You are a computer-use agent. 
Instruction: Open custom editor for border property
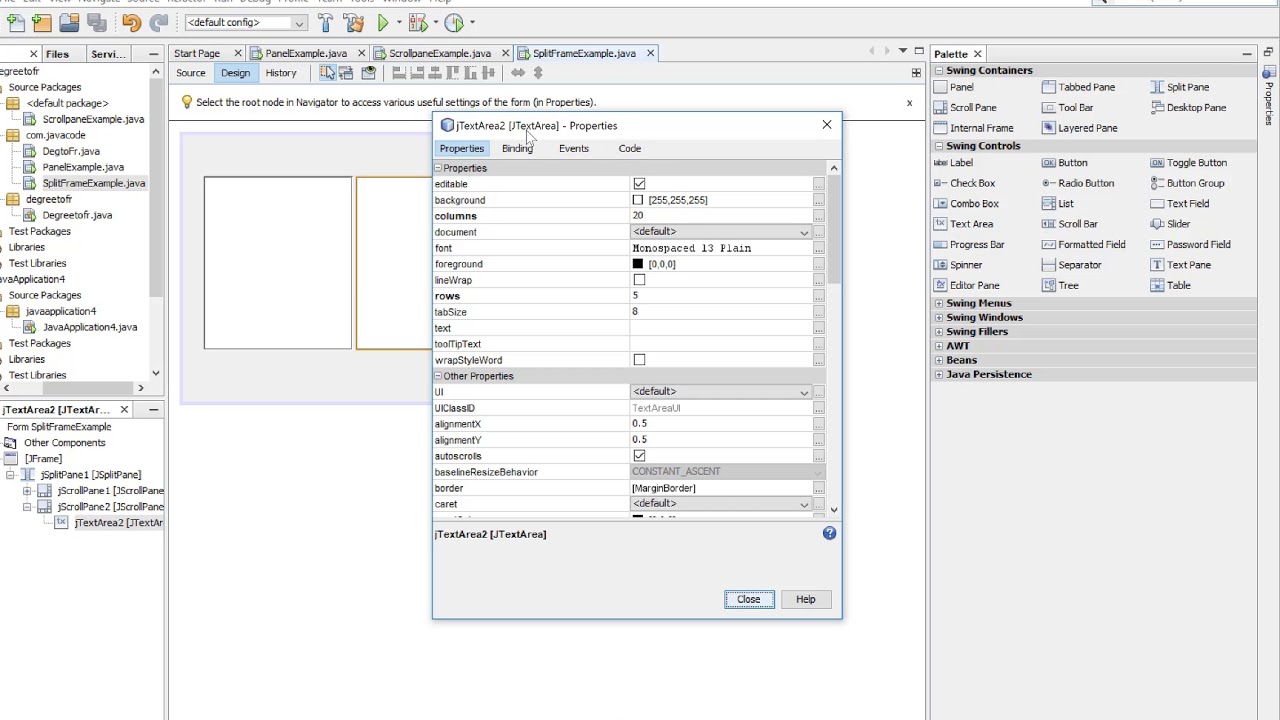(x=818, y=489)
